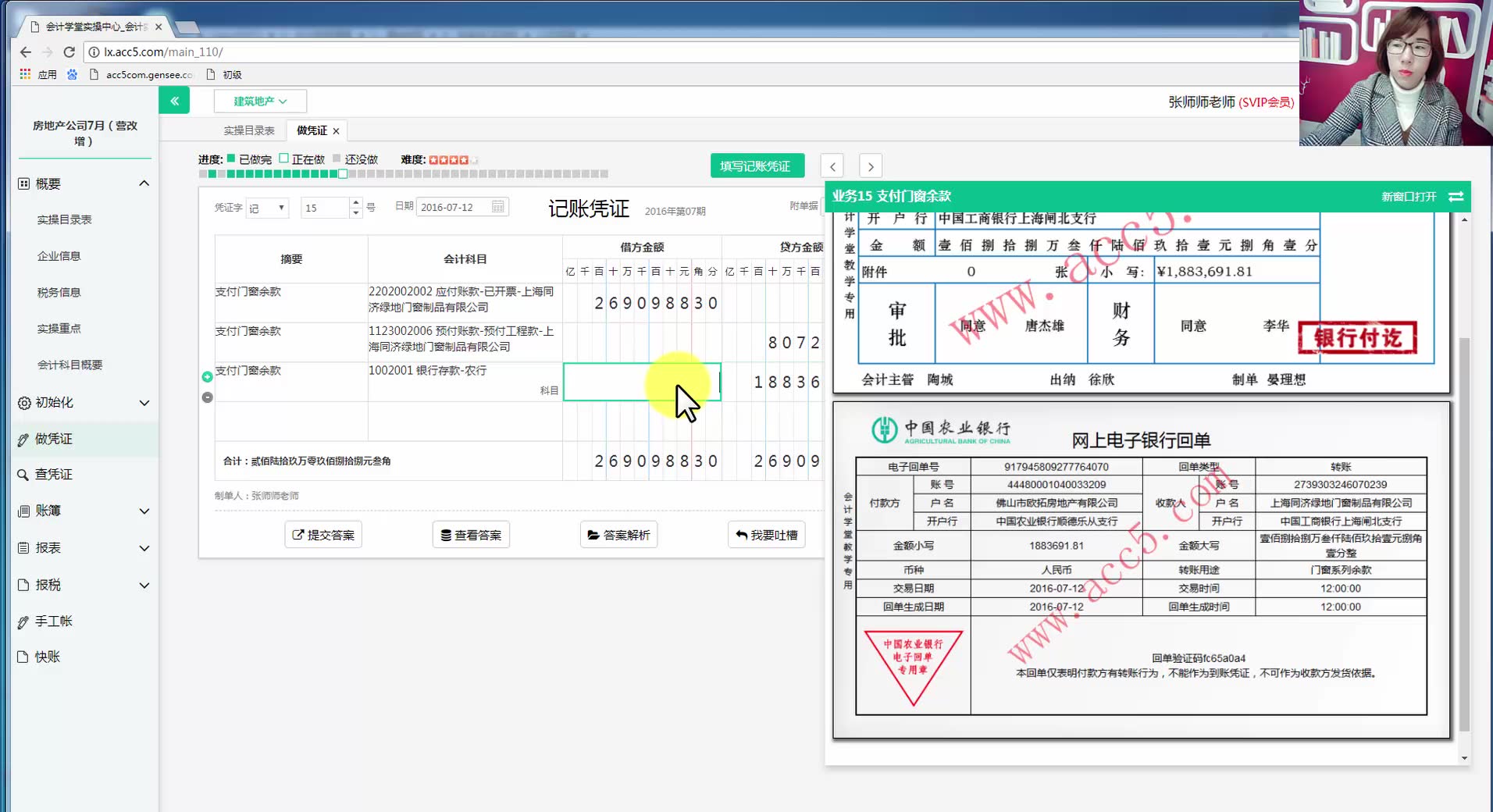This screenshot has height=812, width=1493.
Task: Collapse the 概要 section chevron
Action: 144,183
